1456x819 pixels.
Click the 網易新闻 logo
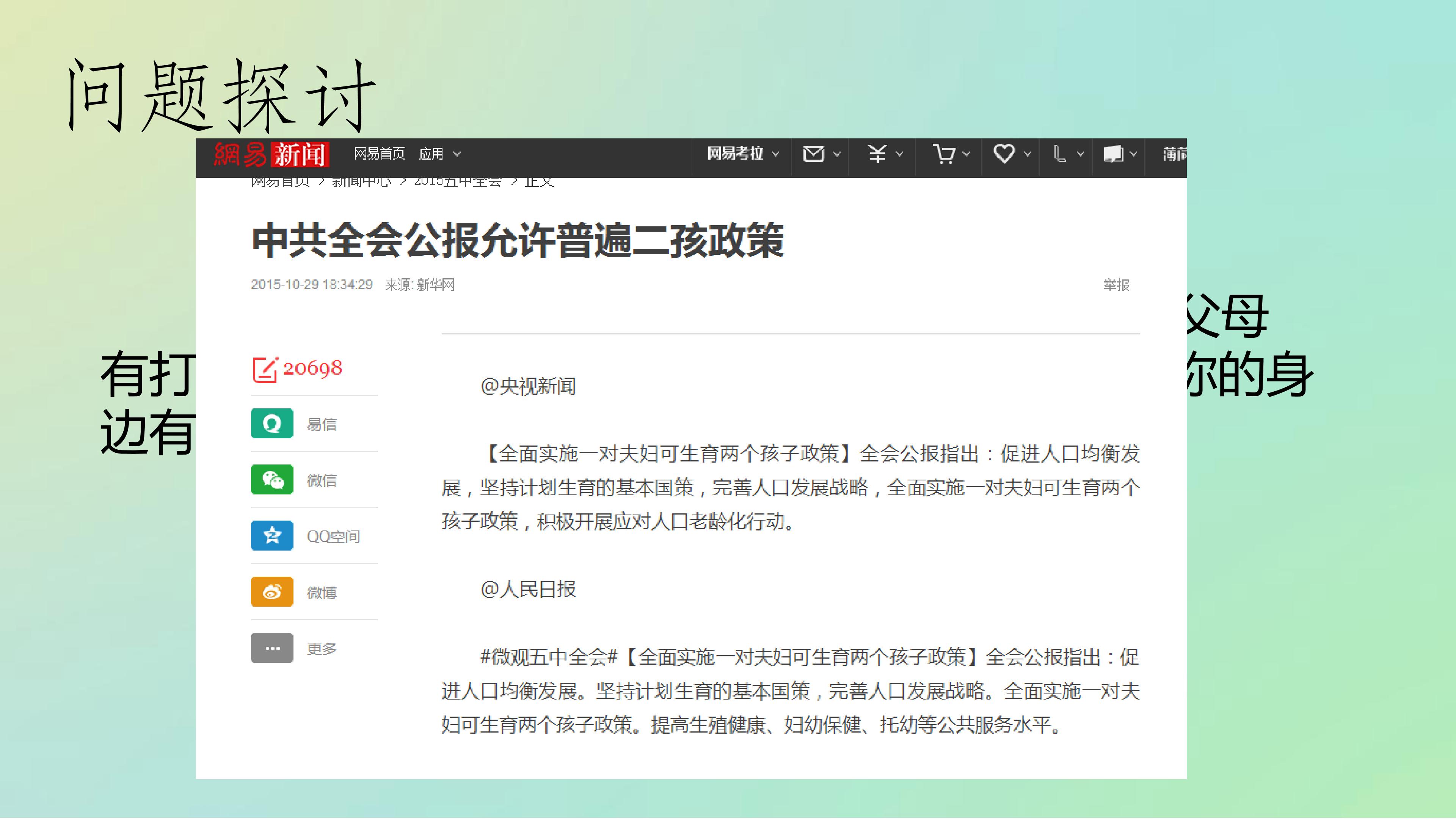(x=271, y=154)
